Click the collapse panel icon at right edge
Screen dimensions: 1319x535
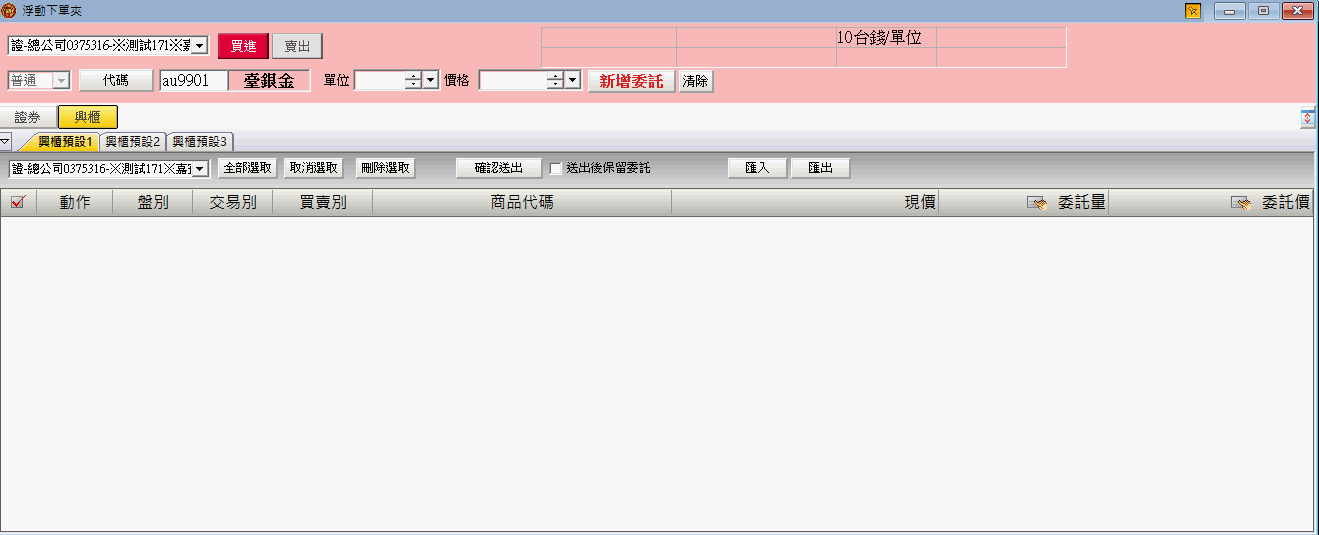[x=1307, y=118]
